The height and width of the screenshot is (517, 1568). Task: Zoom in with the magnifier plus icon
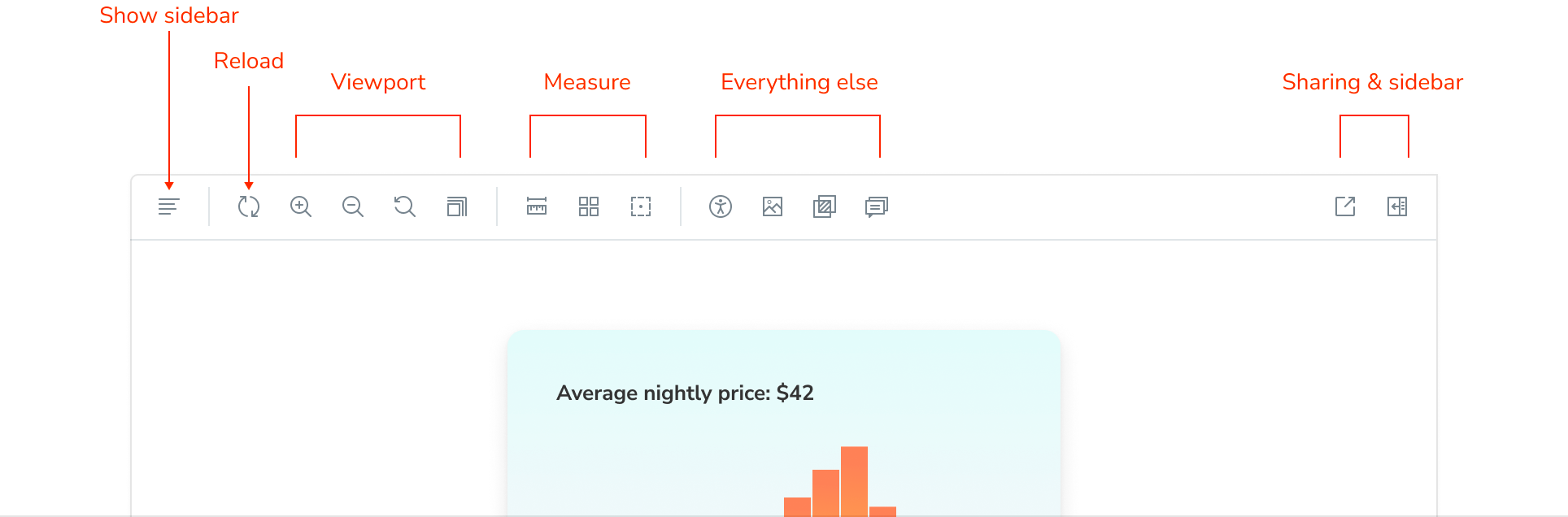[x=301, y=206]
